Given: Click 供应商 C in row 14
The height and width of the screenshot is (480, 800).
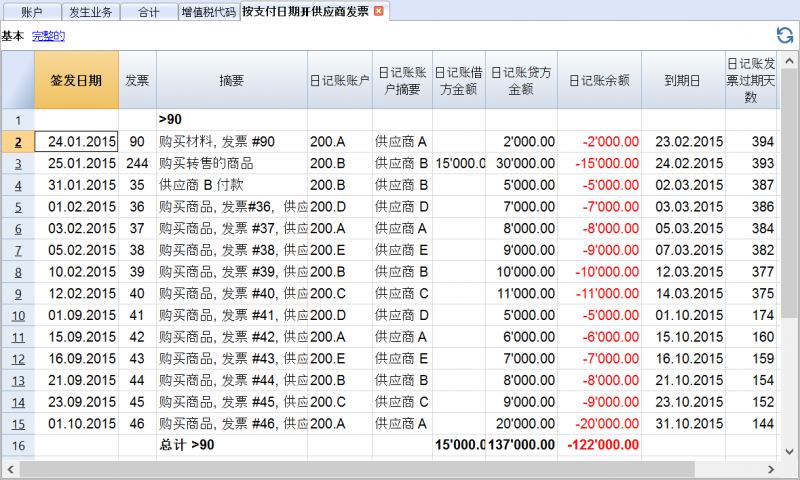Looking at the screenshot, I should click(403, 402).
